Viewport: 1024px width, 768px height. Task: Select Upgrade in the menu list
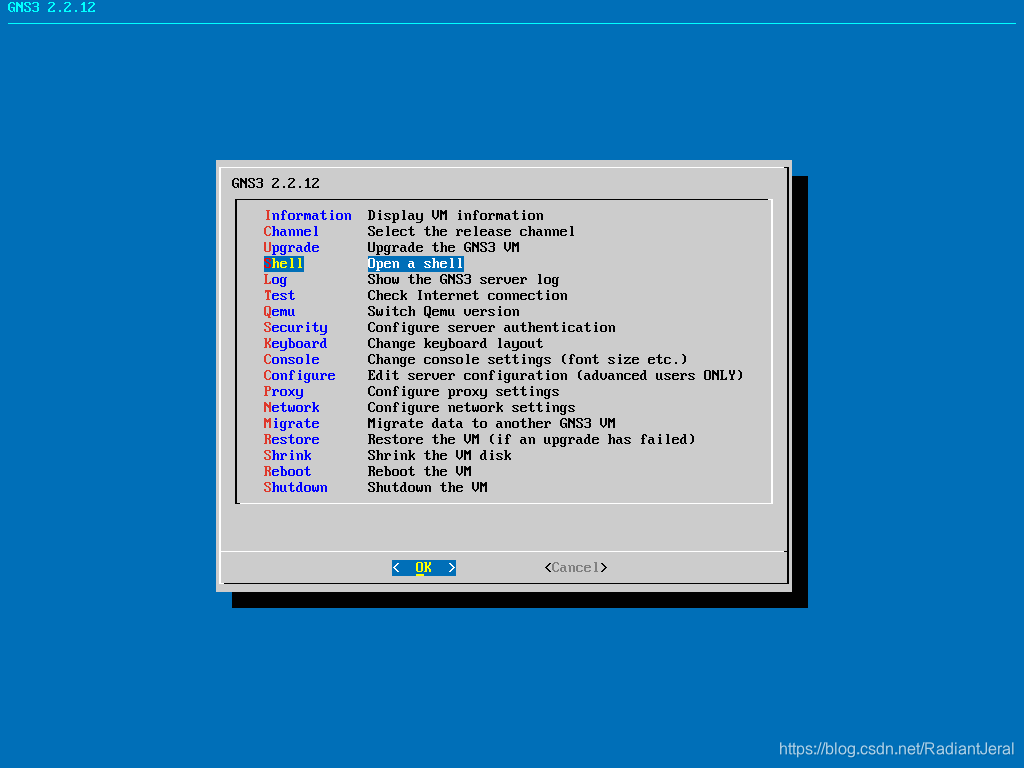(x=291, y=248)
